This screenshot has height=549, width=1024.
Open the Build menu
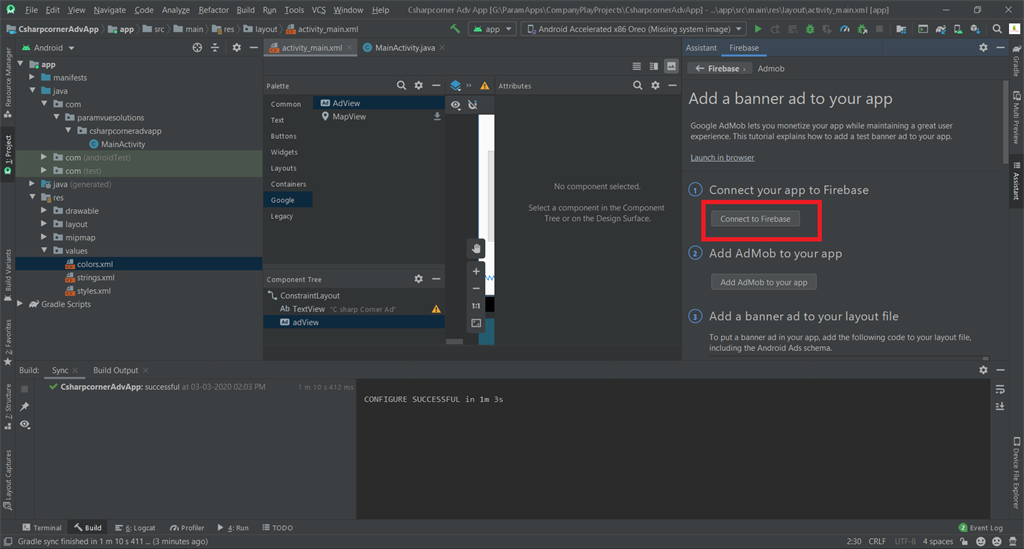[x=246, y=10]
